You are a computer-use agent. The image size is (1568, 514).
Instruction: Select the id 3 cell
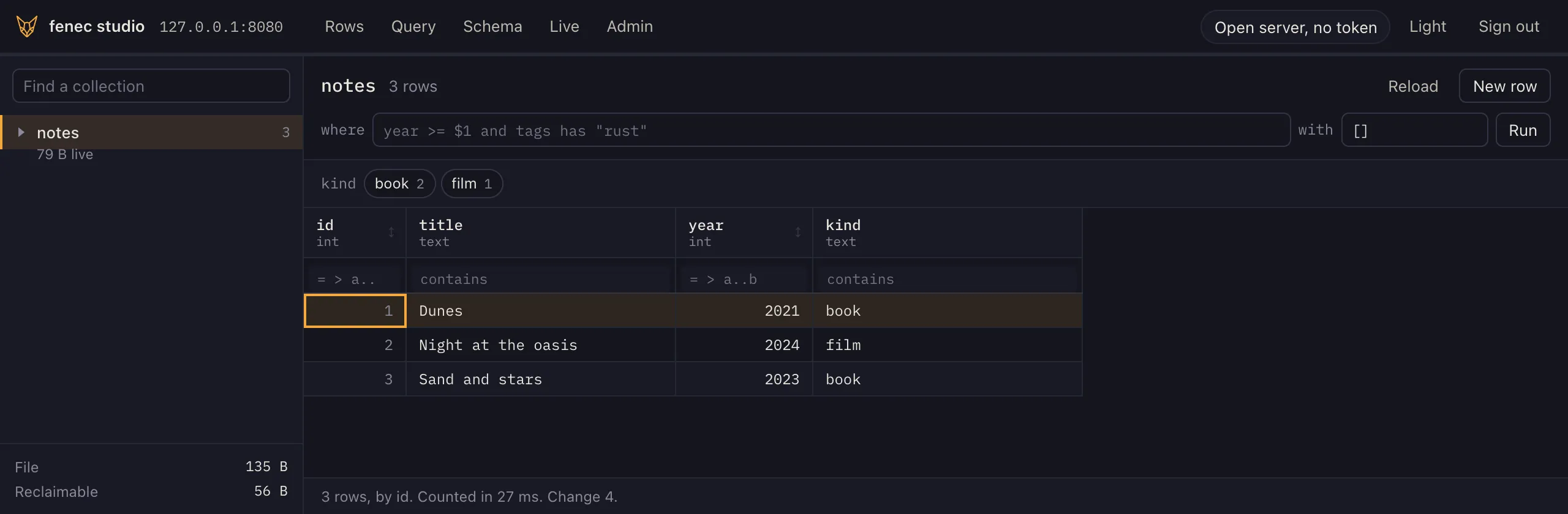355,379
